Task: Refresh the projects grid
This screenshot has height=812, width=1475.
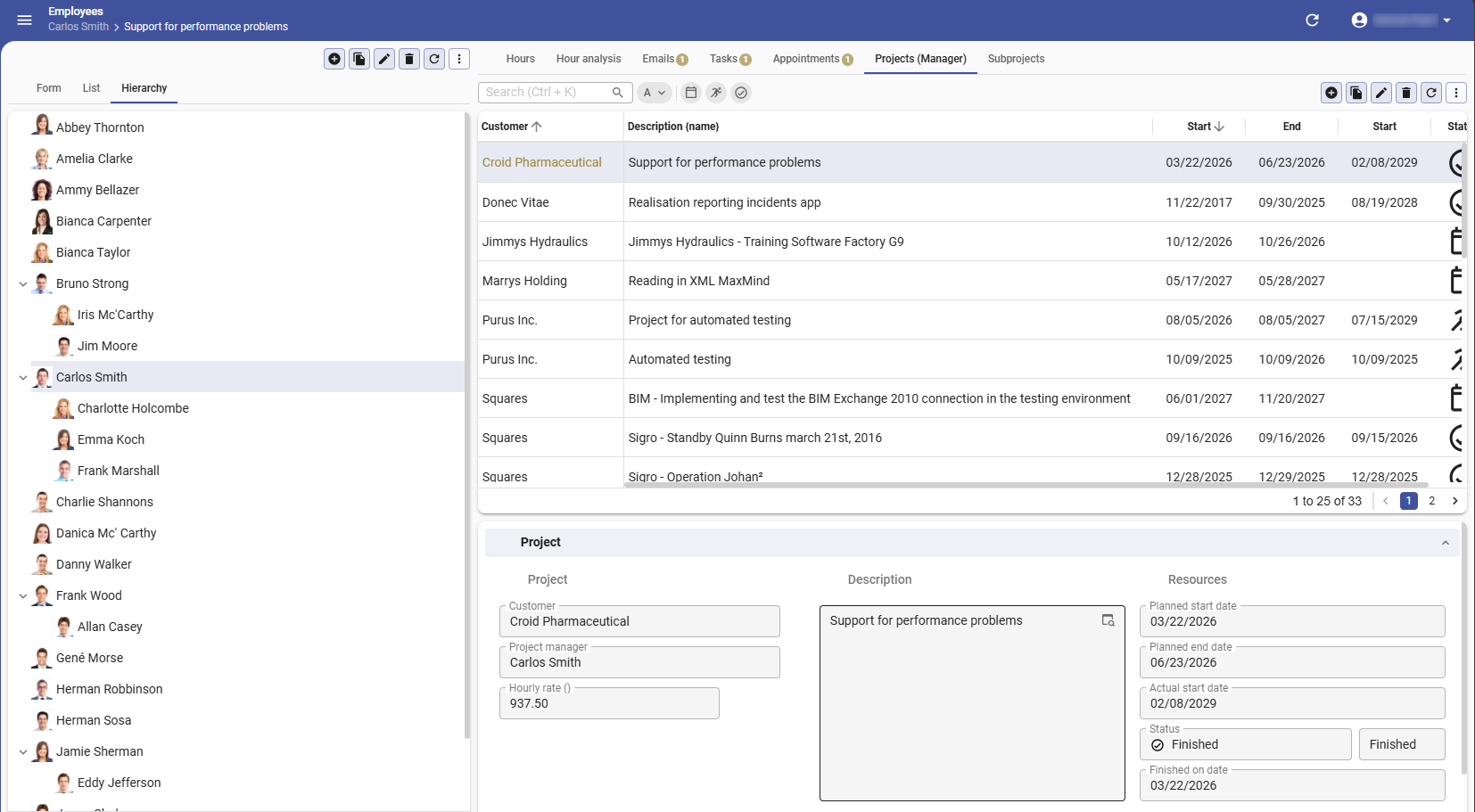Action: pos(1431,93)
